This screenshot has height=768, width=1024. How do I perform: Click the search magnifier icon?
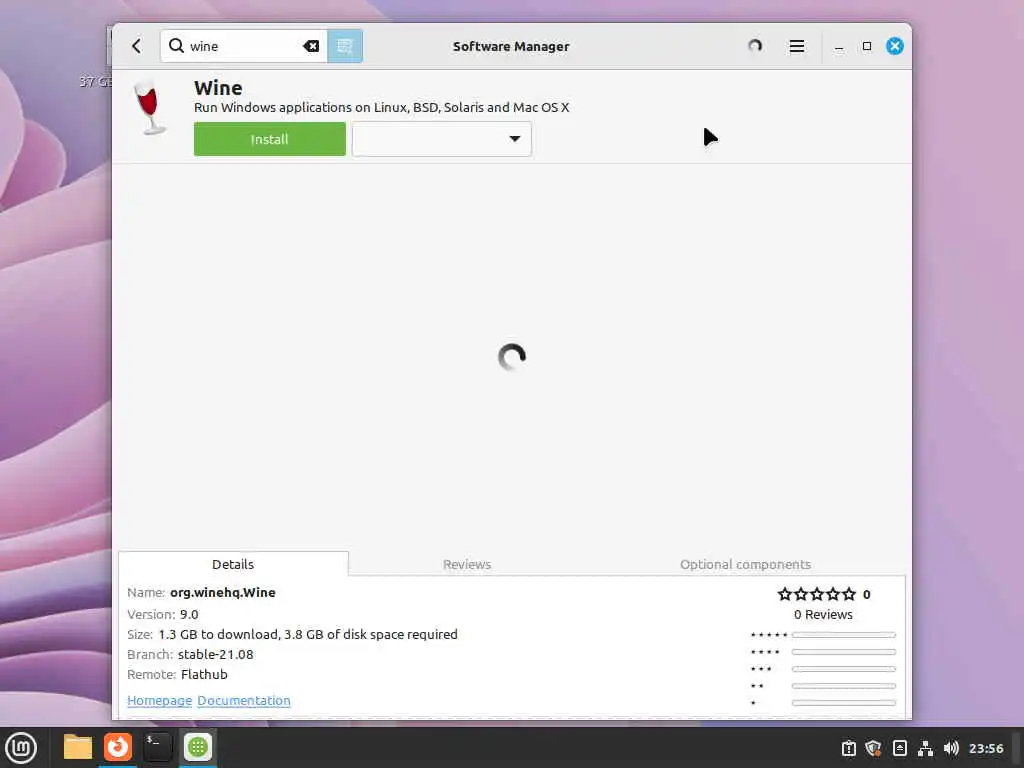click(176, 46)
